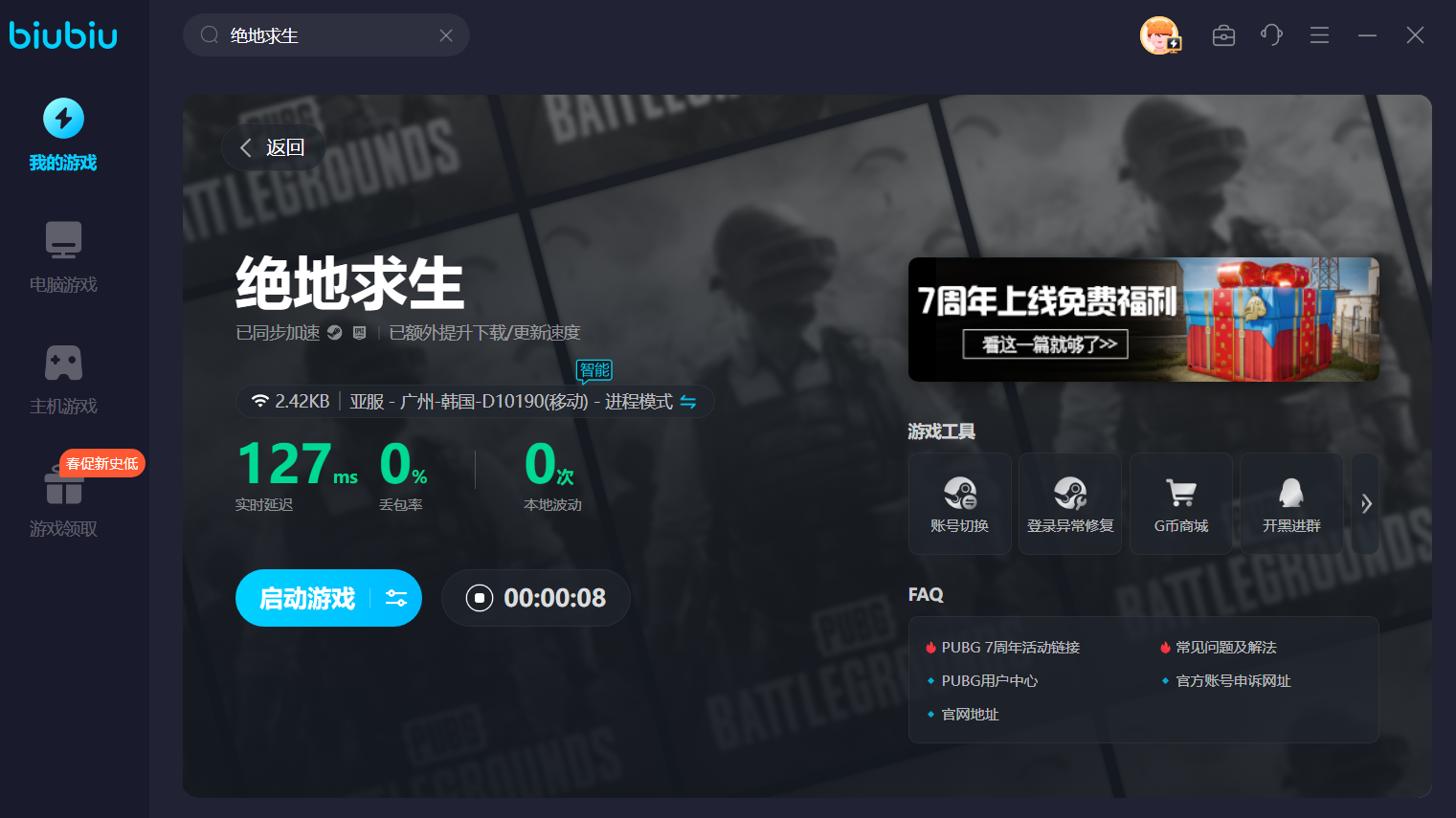Screen dimensions: 1456x818
Task: Switch to 电脑游戏 section
Action: 63,256
